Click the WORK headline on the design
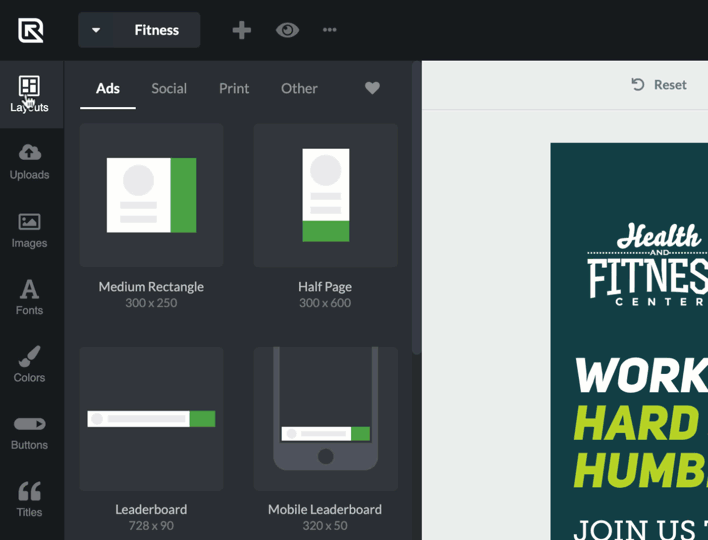The height and width of the screenshot is (540, 708). click(642, 376)
